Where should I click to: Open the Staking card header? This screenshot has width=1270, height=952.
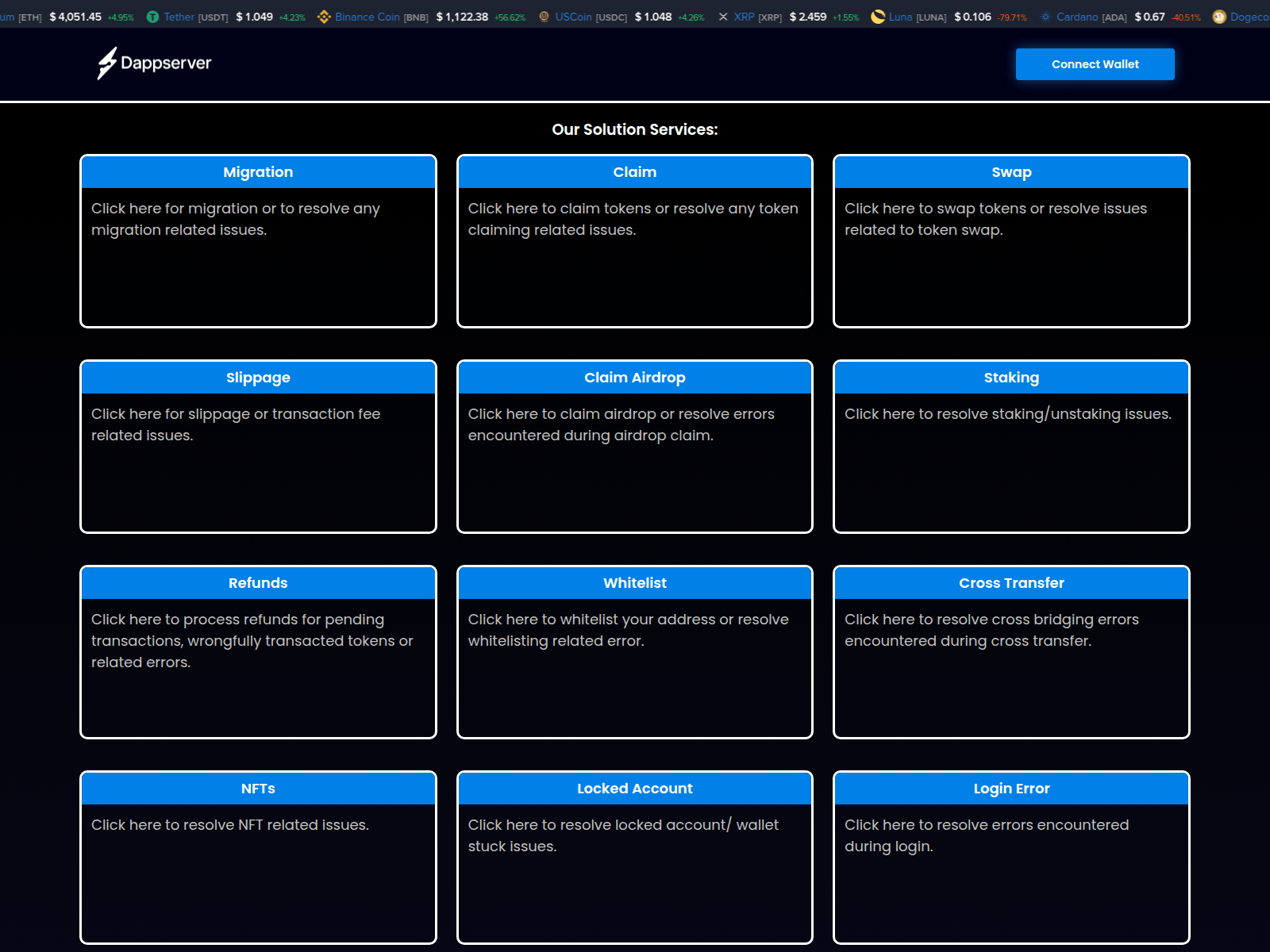pos(1011,378)
